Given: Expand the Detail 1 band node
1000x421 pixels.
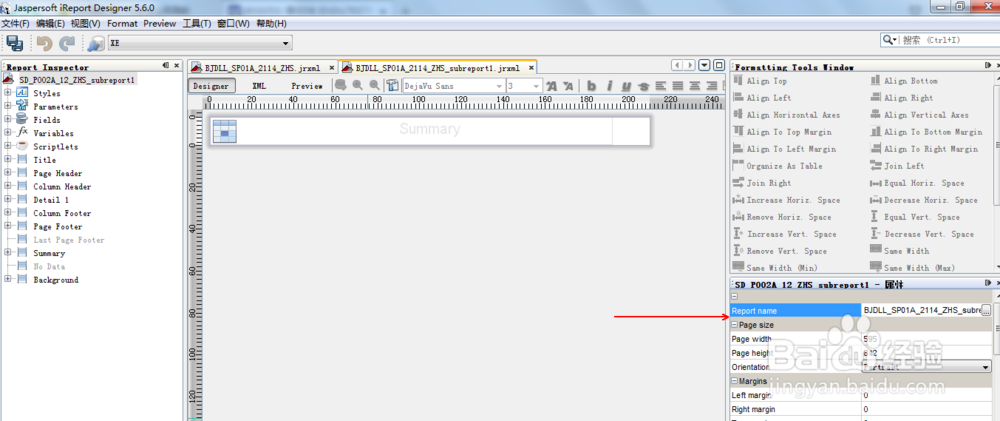Looking at the screenshot, I should (8, 200).
